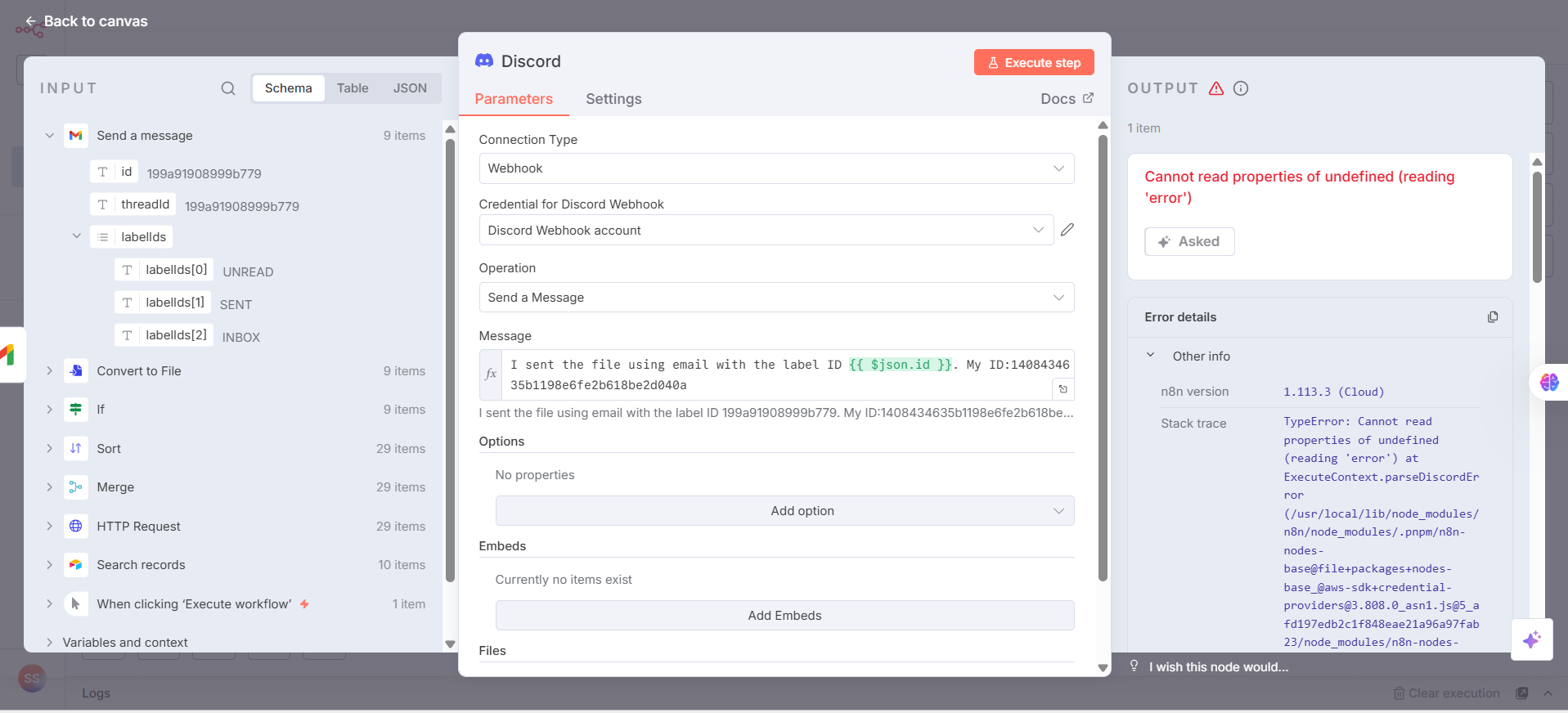Click the parameters panel vertical scrollbar
Viewport: 1568px width, 713px height.
pos(1103,358)
